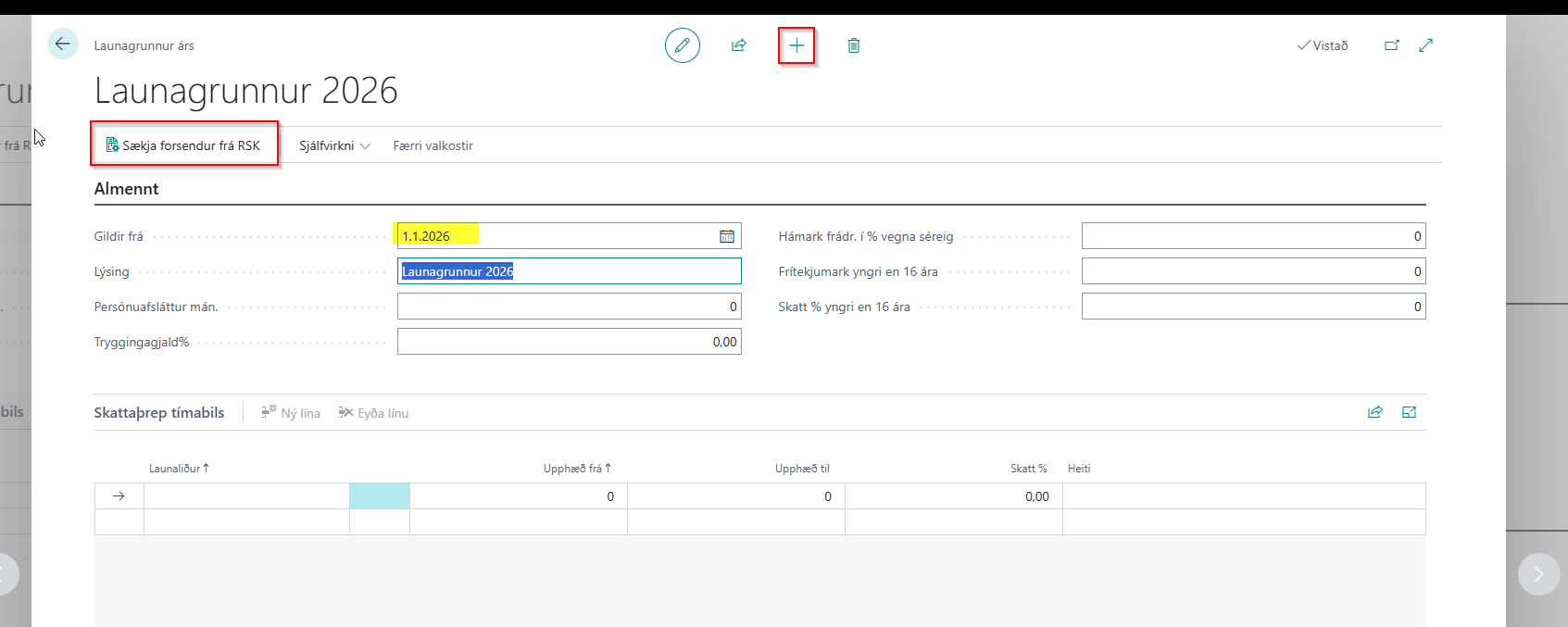Expand the Sjálfvirkni dropdown menu
Viewport: 1568px width, 627px height.
[334, 145]
